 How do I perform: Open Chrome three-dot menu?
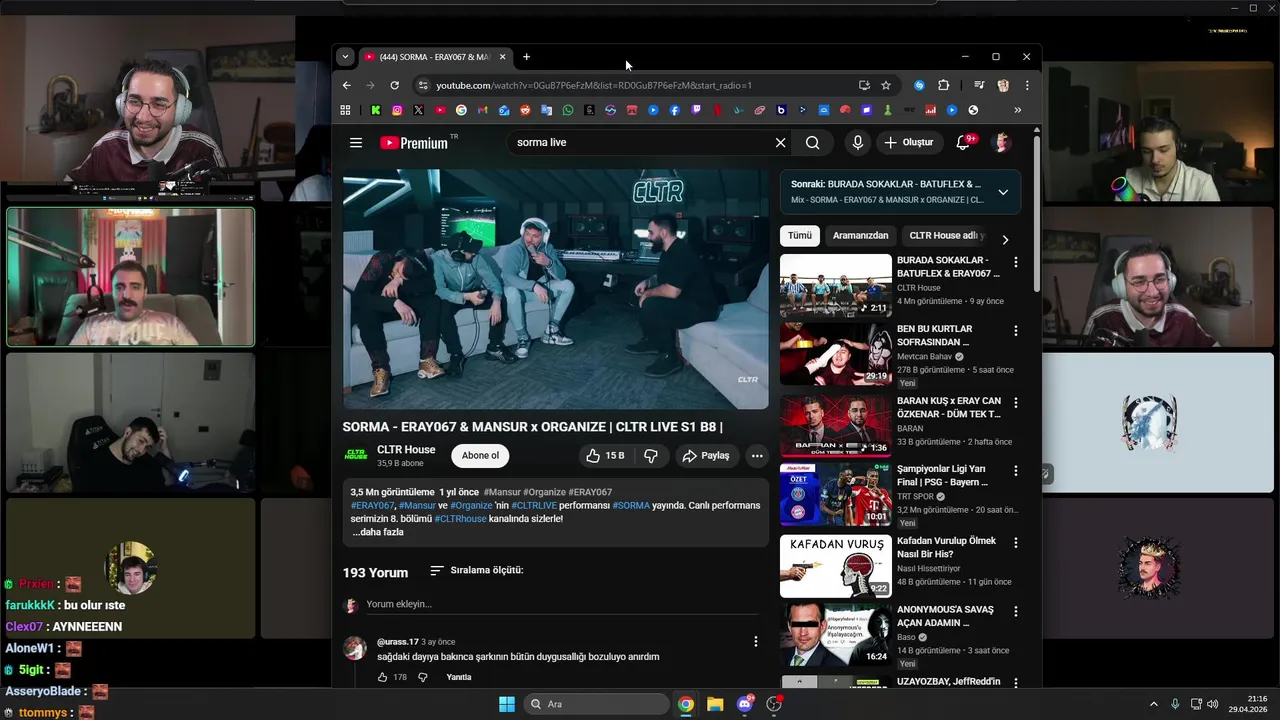pyautogui.click(x=1027, y=85)
